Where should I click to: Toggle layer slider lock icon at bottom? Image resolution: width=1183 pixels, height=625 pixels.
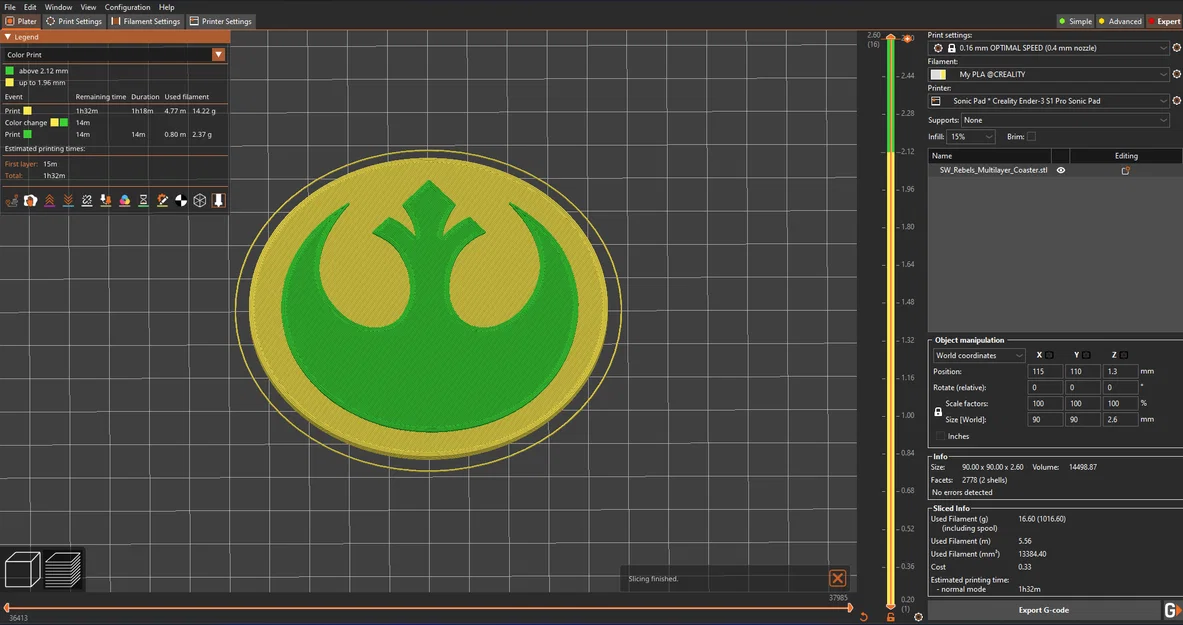[x=891, y=617]
